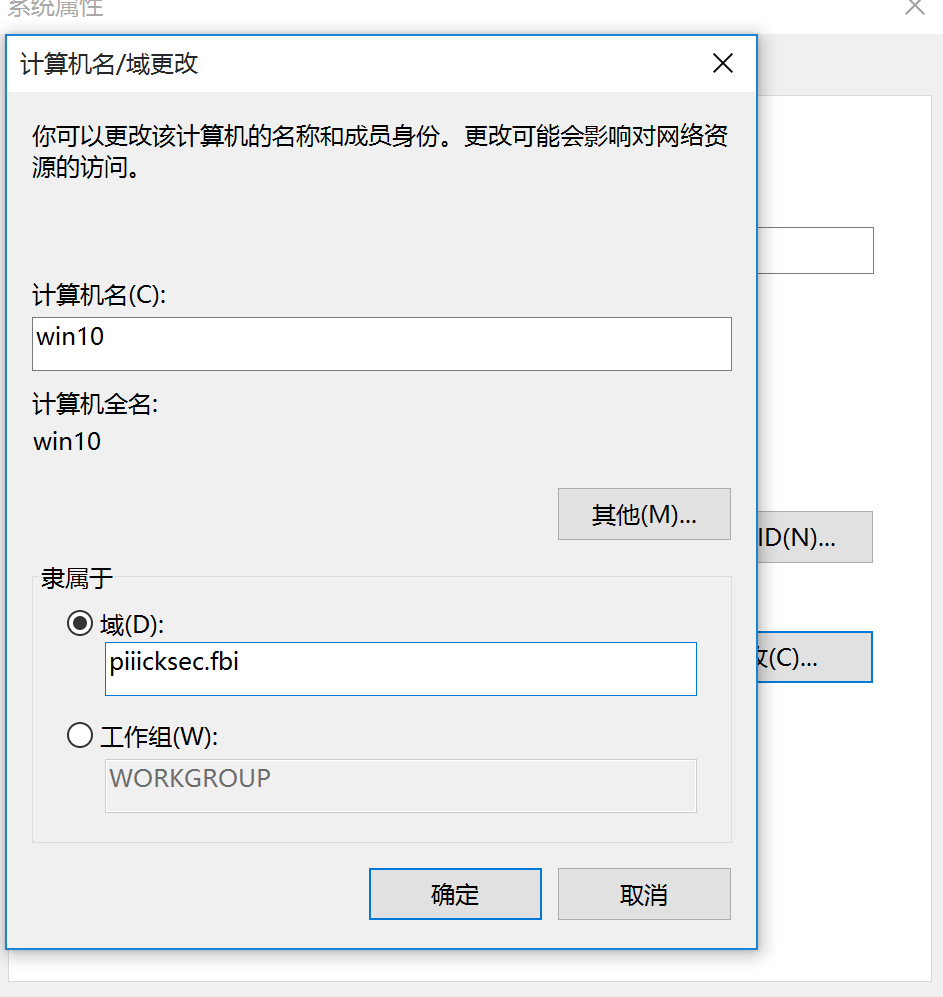This screenshot has width=943, height=997.
Task: Select the 工作组(W) radio button
Action: [79, 737]
